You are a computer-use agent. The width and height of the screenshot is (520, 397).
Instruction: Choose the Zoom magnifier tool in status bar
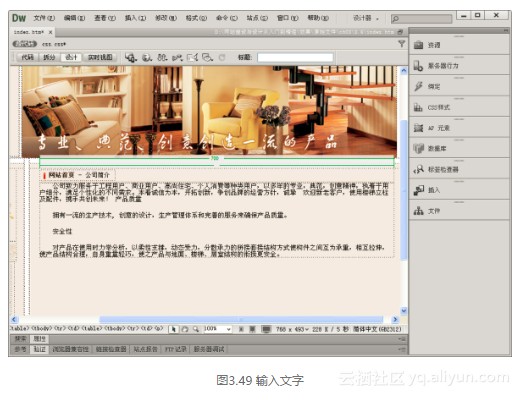pyautogui.click(x=196, y=329)
